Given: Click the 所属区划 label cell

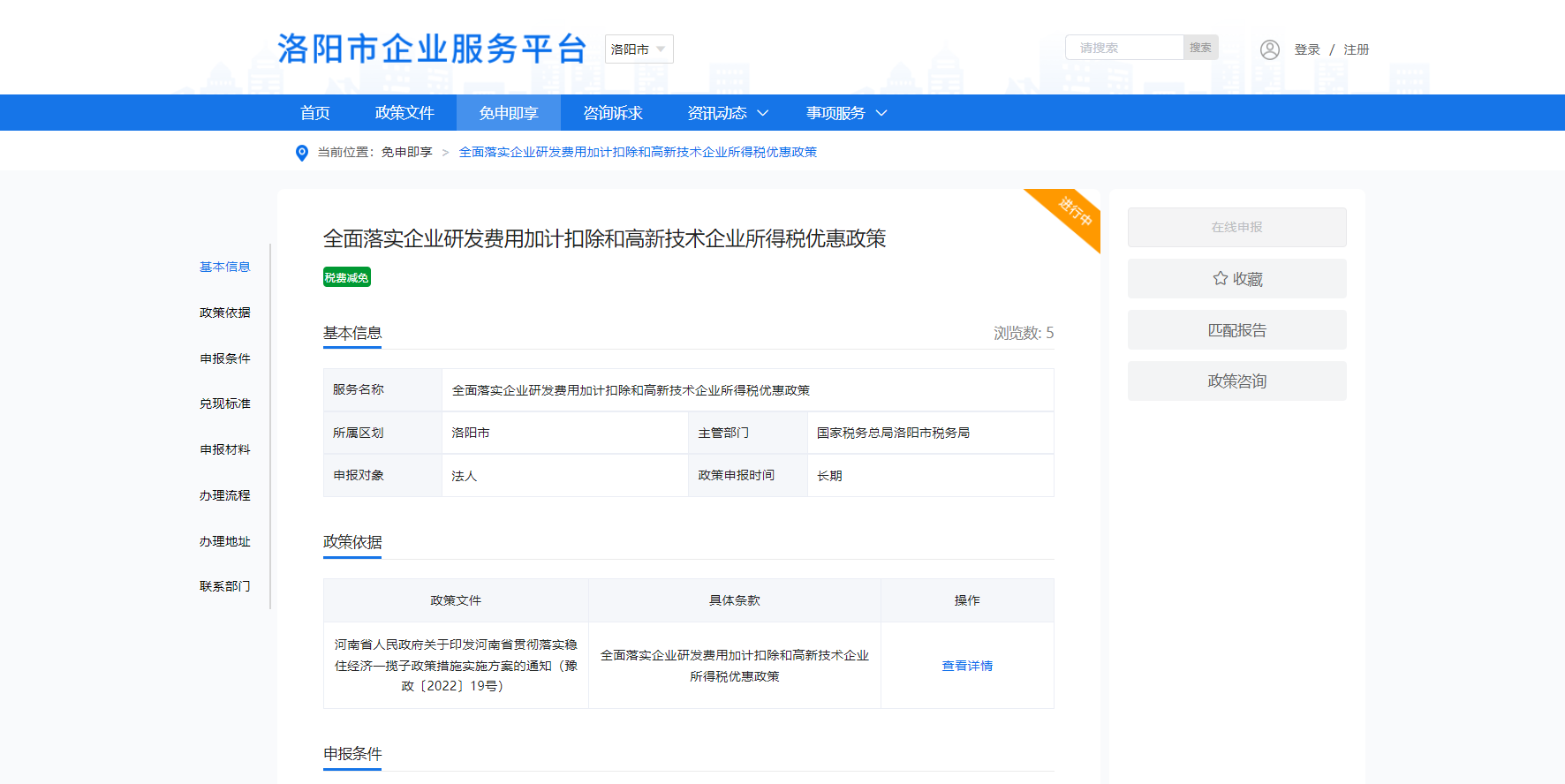Looking at the screenshot, I should [x=382, y=433].
